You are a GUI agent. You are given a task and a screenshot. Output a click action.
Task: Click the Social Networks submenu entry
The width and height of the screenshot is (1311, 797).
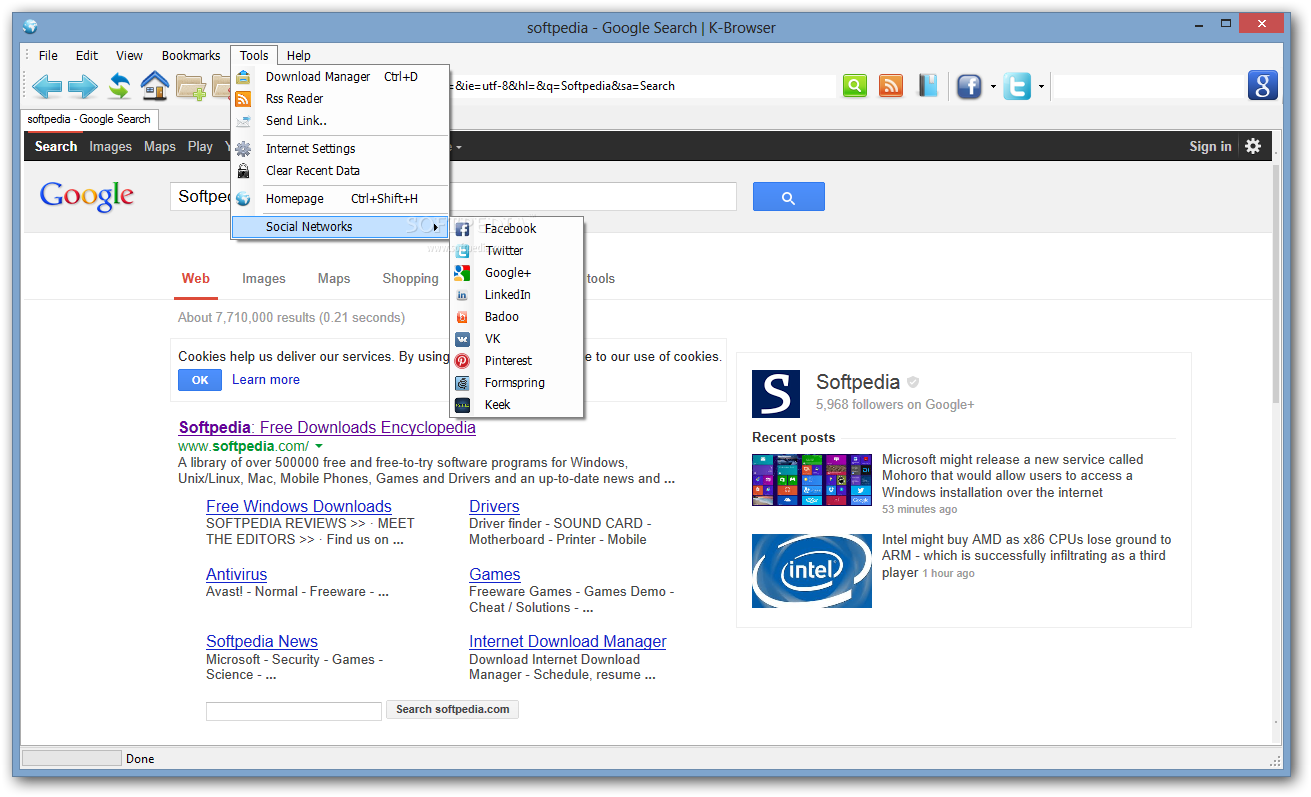point(341,227)
